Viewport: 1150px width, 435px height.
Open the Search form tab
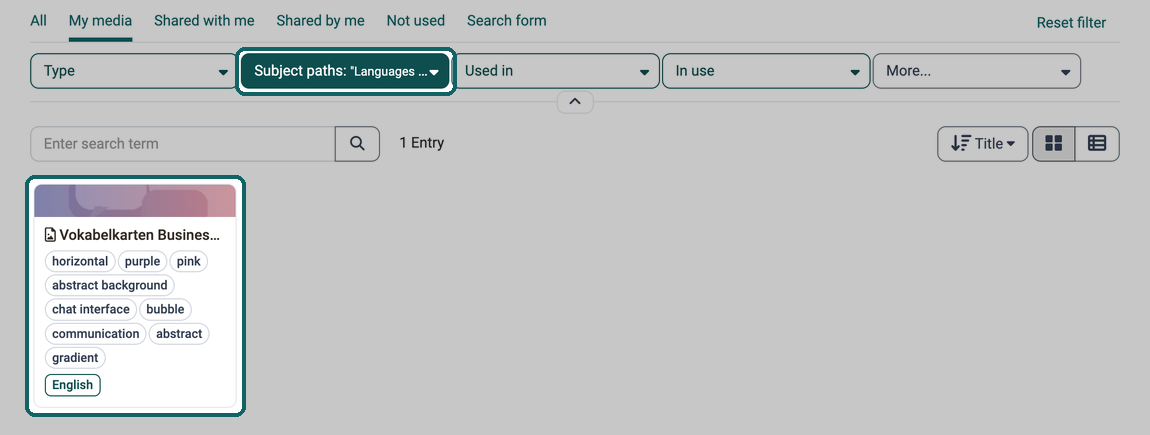(507, 21)
